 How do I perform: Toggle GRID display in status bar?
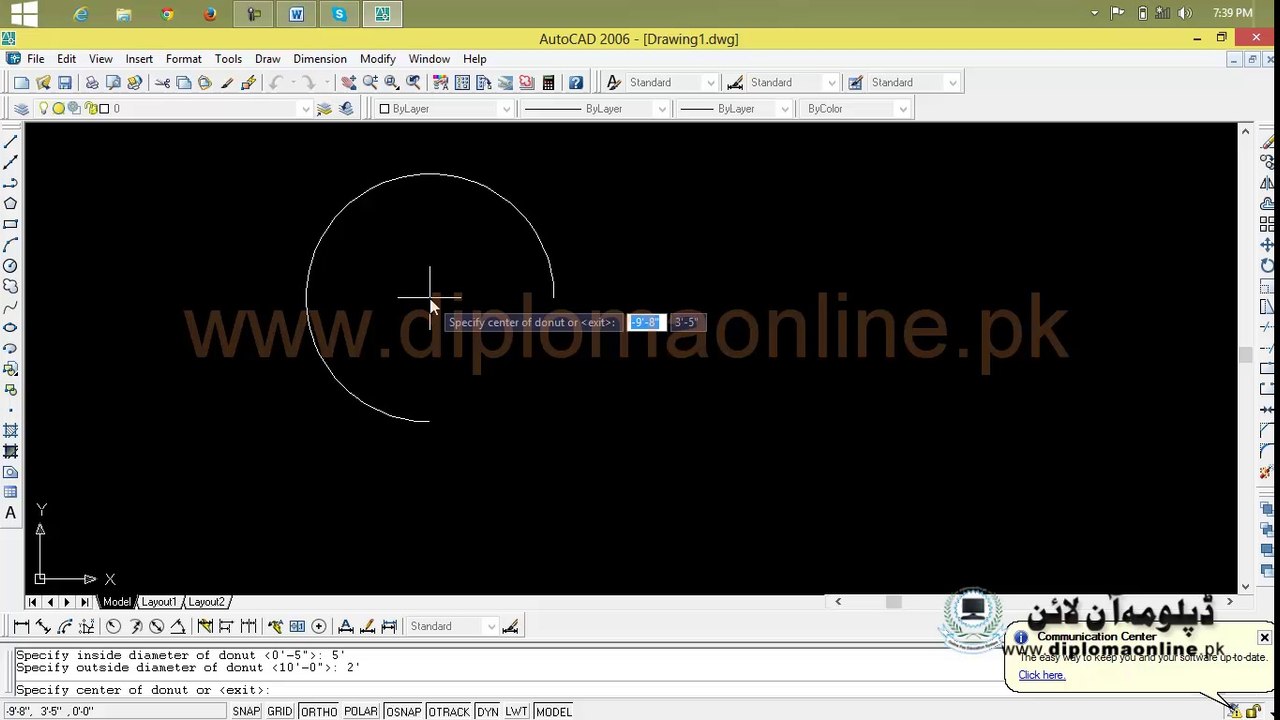coord(280,712)
